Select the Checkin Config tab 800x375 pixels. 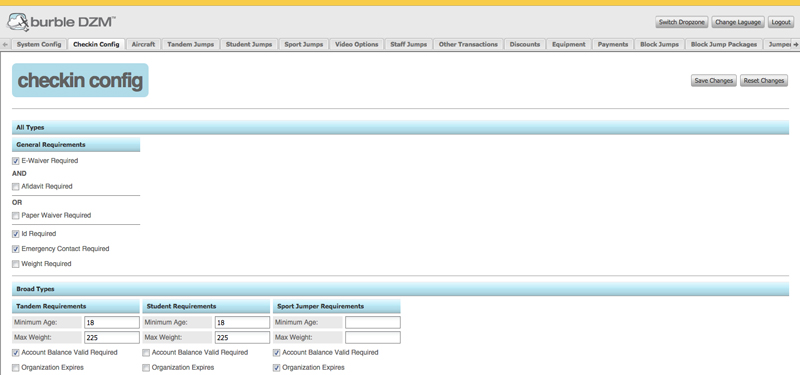coord(96,44)
